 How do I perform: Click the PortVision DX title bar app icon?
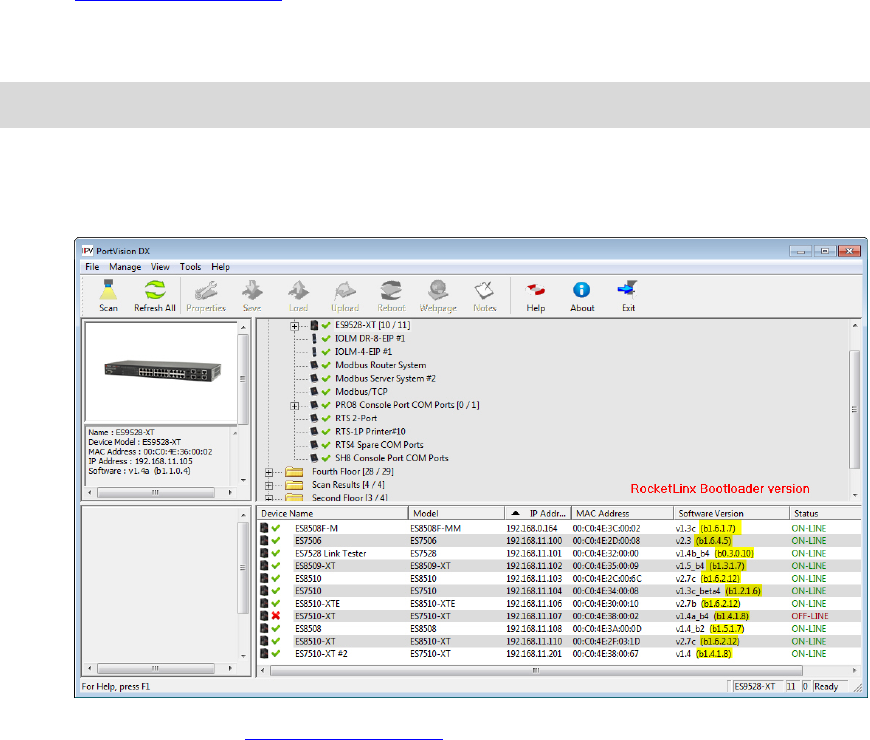point(88,251)
